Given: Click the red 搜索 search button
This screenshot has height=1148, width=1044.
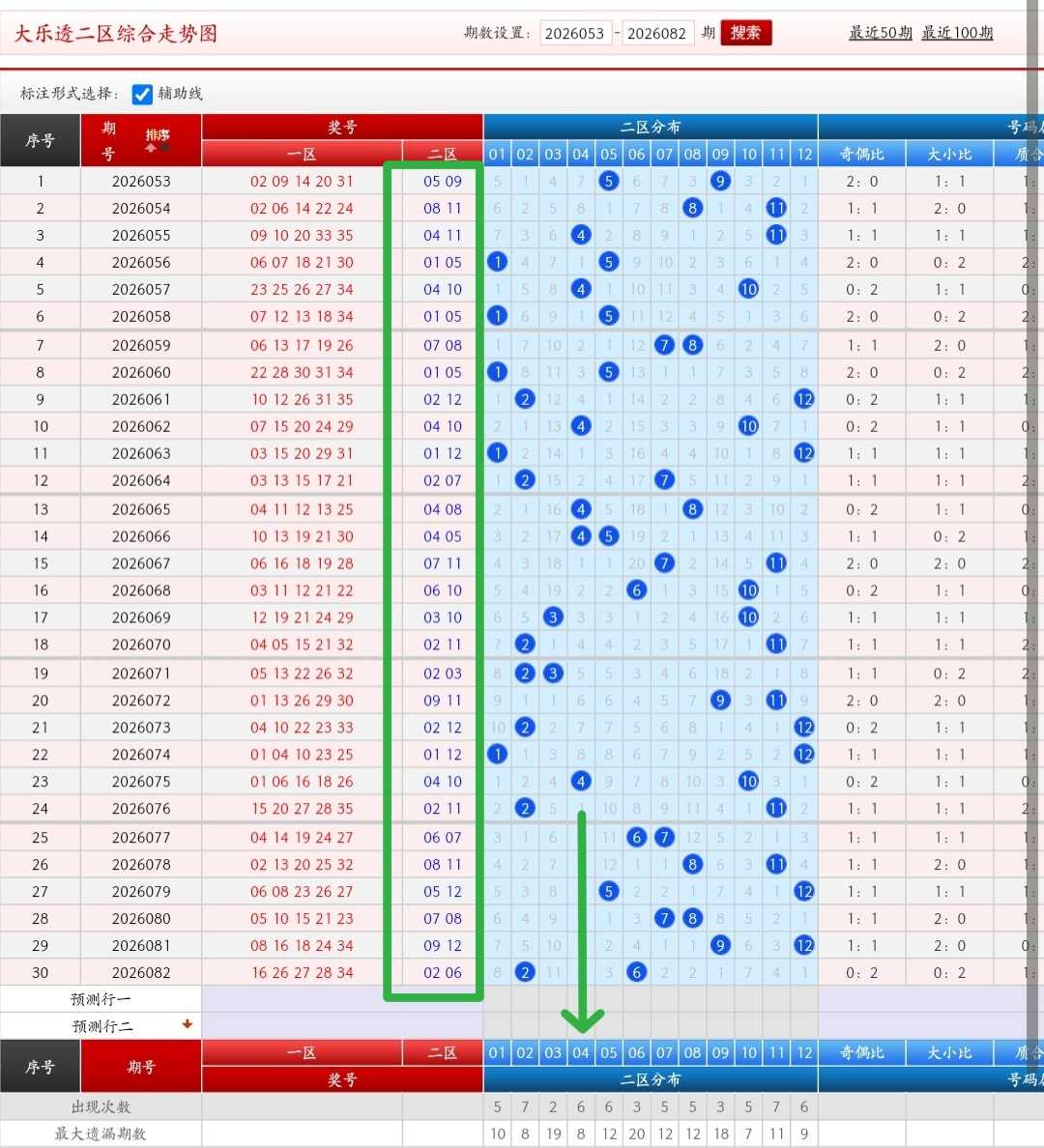Looking at the screenshot, I should (x=746, y=33).
